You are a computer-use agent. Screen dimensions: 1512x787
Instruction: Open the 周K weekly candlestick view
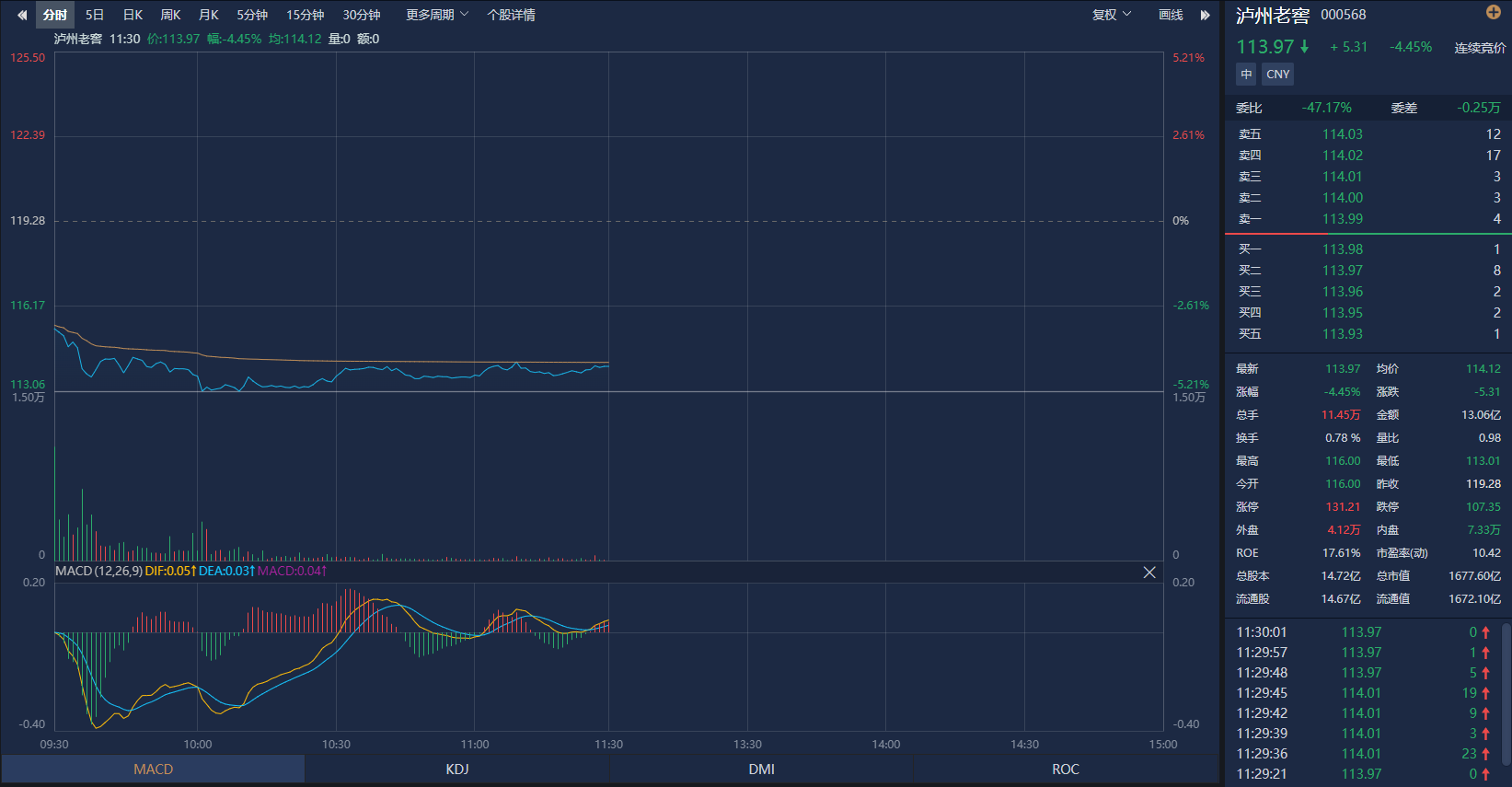click(170, 15)
